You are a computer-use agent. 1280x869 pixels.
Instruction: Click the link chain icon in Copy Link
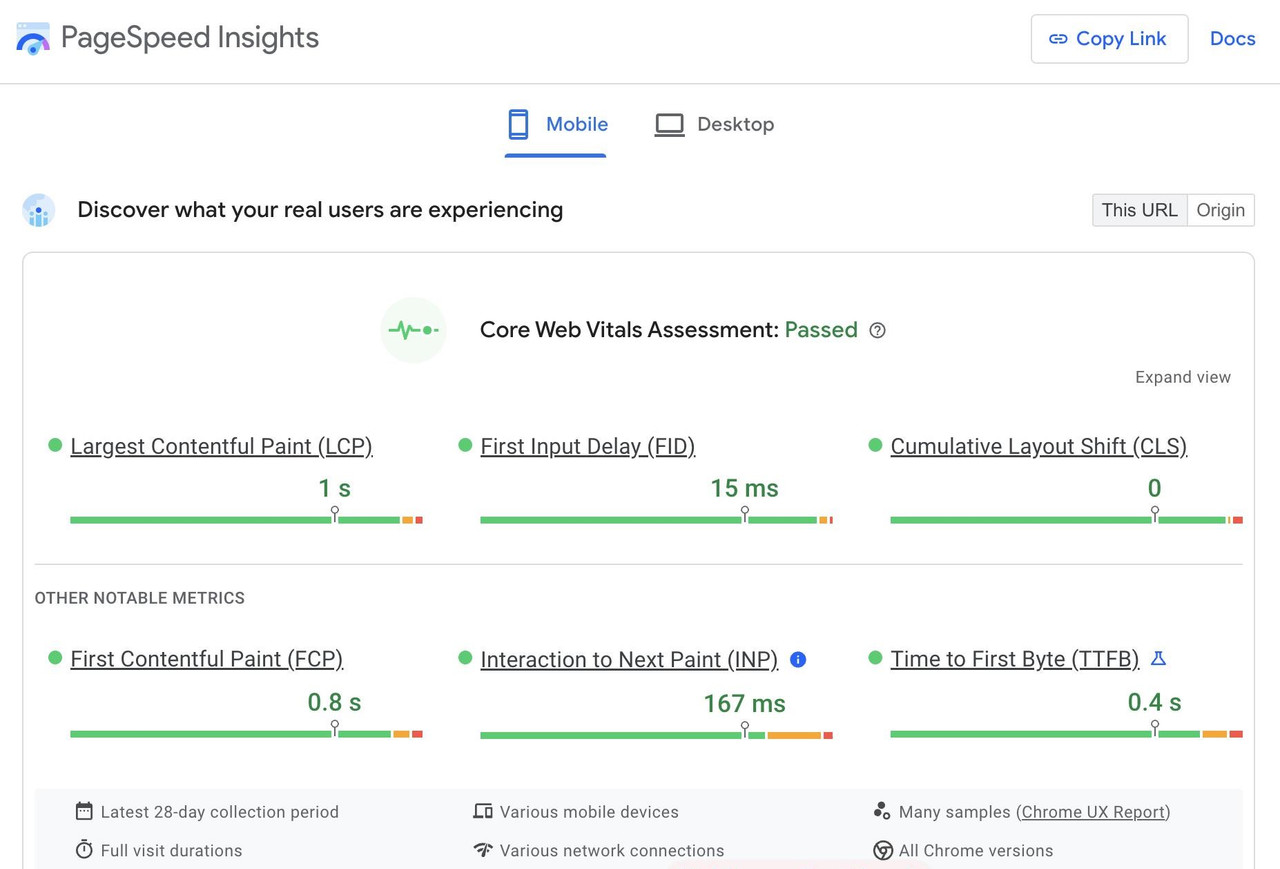point(1058,39)
